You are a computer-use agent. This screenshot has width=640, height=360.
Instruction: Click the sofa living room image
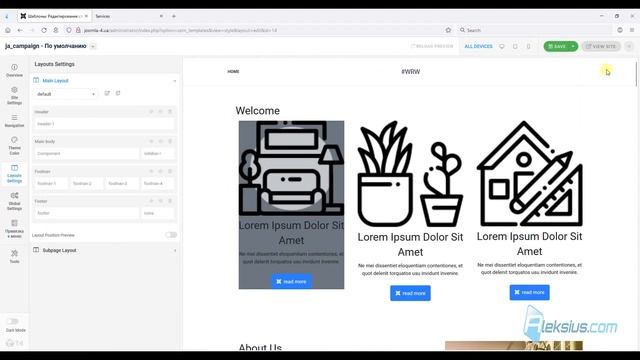click(x=291, y=168)
